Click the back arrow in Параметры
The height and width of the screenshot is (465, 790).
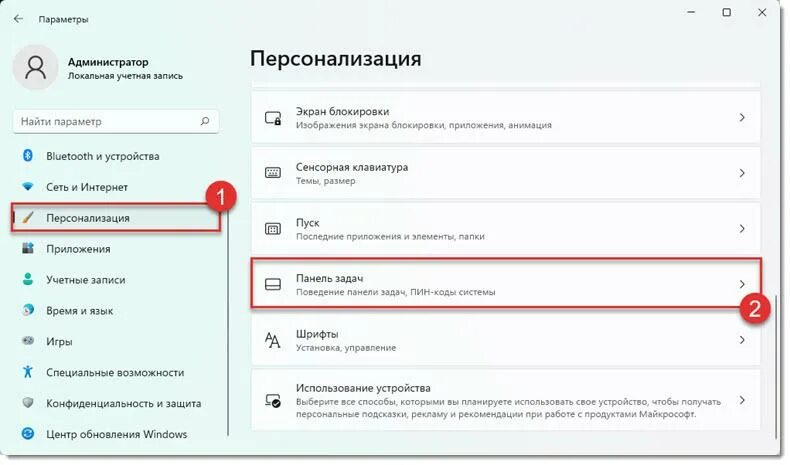[19, 19]
